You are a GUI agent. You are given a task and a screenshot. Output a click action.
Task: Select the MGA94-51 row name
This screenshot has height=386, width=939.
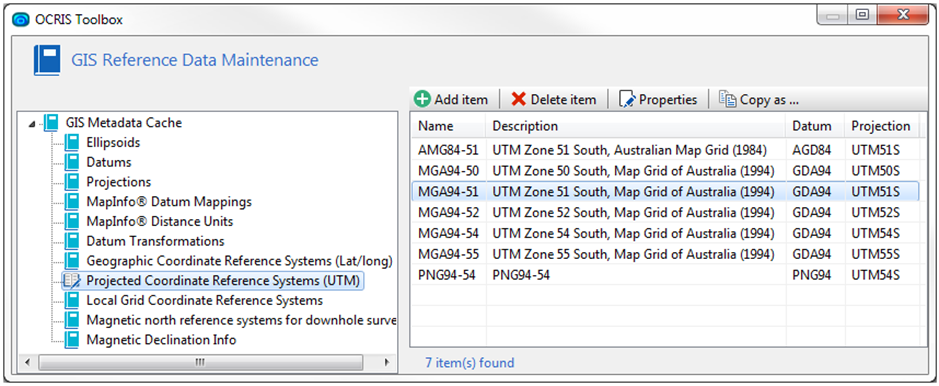click(449, 192)
